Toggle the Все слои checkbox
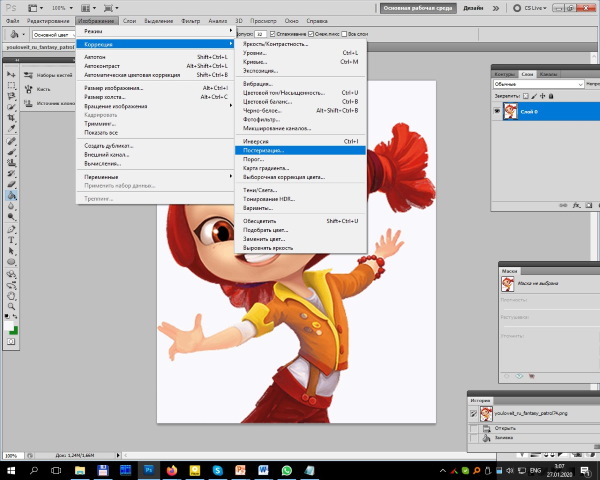 344,34
